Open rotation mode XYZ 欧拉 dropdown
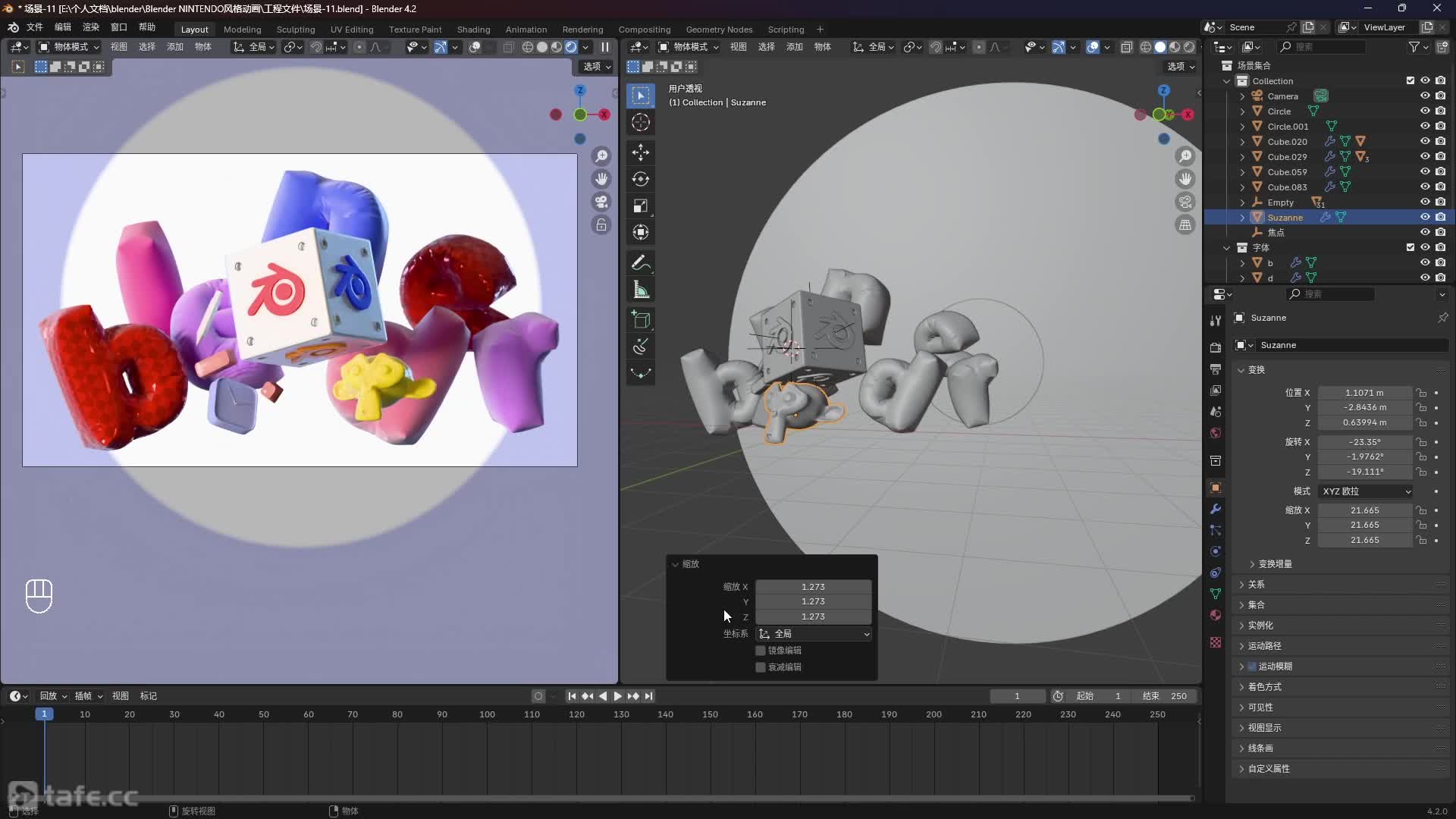Image resolution: width=1456 pixels, height=819 pixels. click(x=1366, y=491)
